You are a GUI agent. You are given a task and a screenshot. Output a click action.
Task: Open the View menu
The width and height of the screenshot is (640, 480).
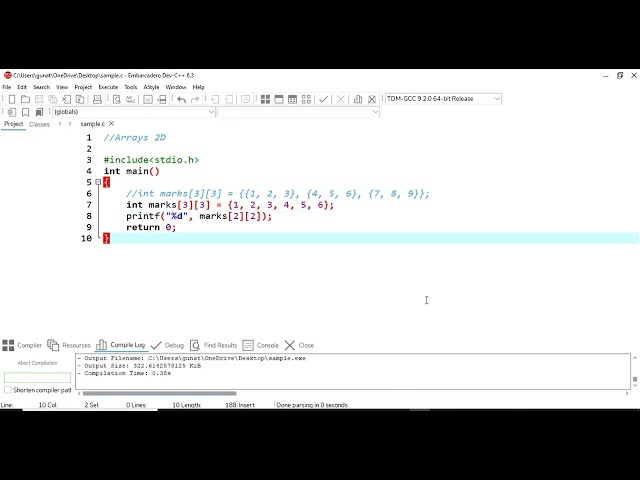pyautogui.click(x=62, y=87)
